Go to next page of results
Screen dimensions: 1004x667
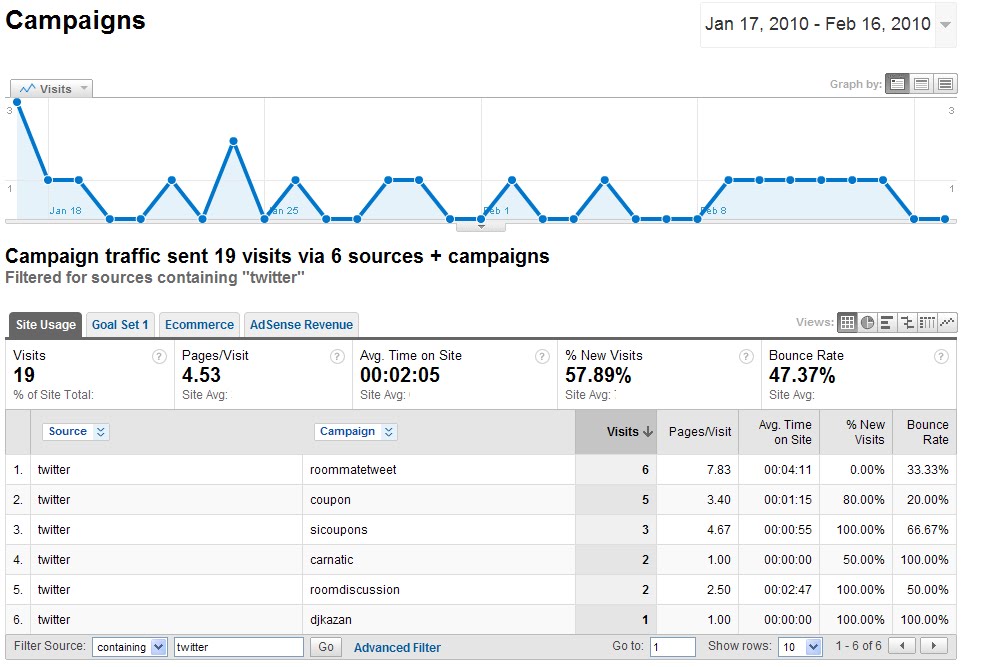click(x=934, y=646)
